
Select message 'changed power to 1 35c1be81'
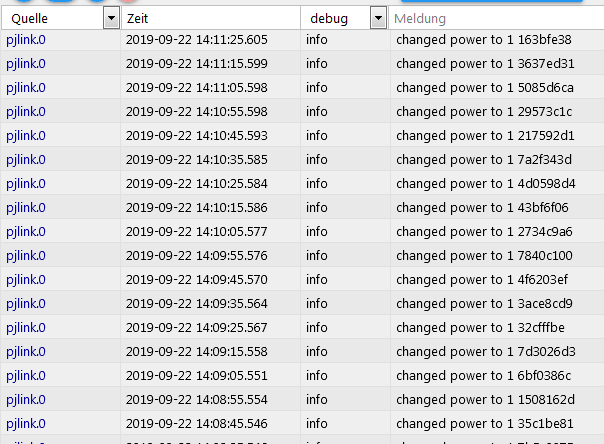click(485, 424)
